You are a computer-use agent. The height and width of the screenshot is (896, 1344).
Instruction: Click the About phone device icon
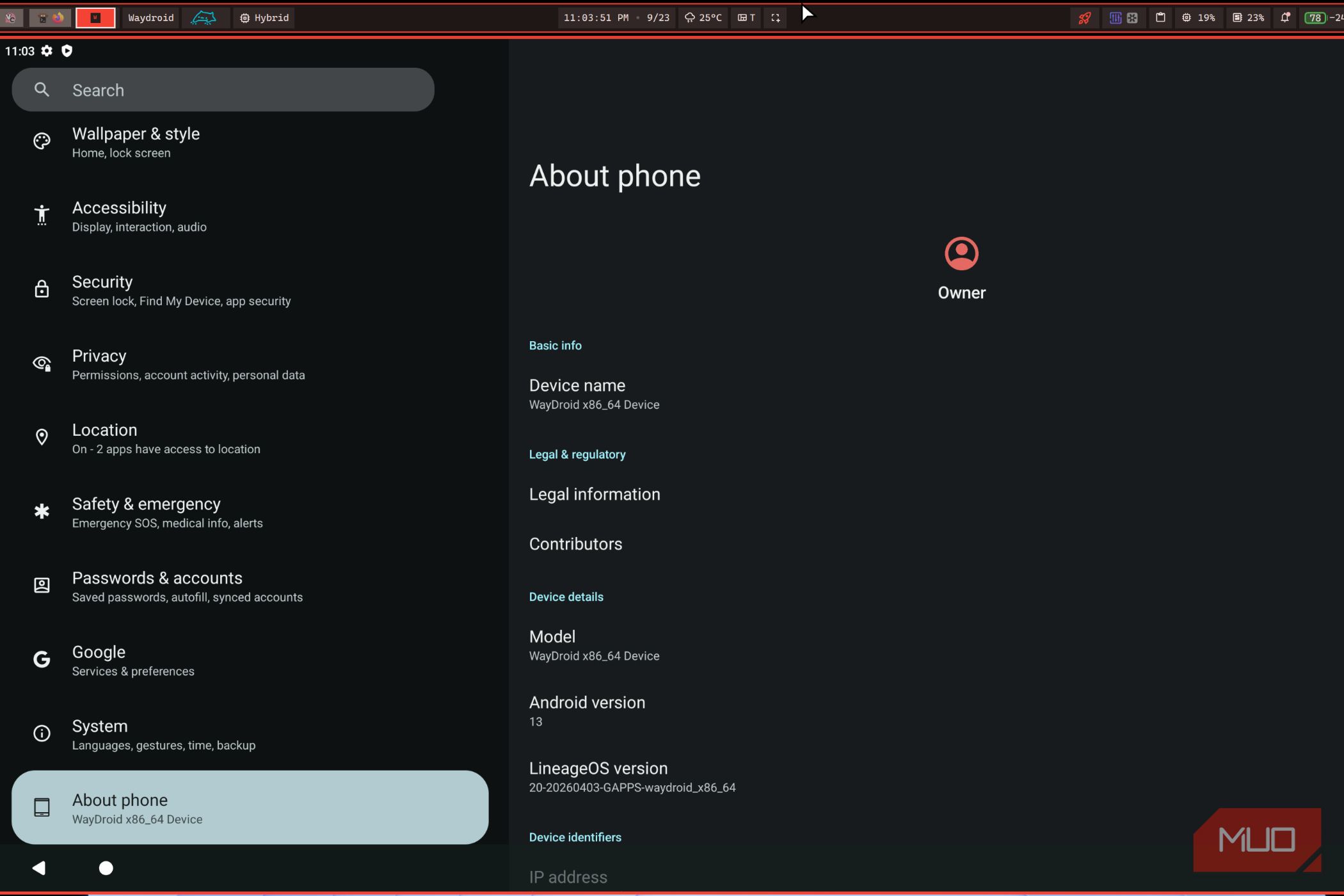click(42, 808)
